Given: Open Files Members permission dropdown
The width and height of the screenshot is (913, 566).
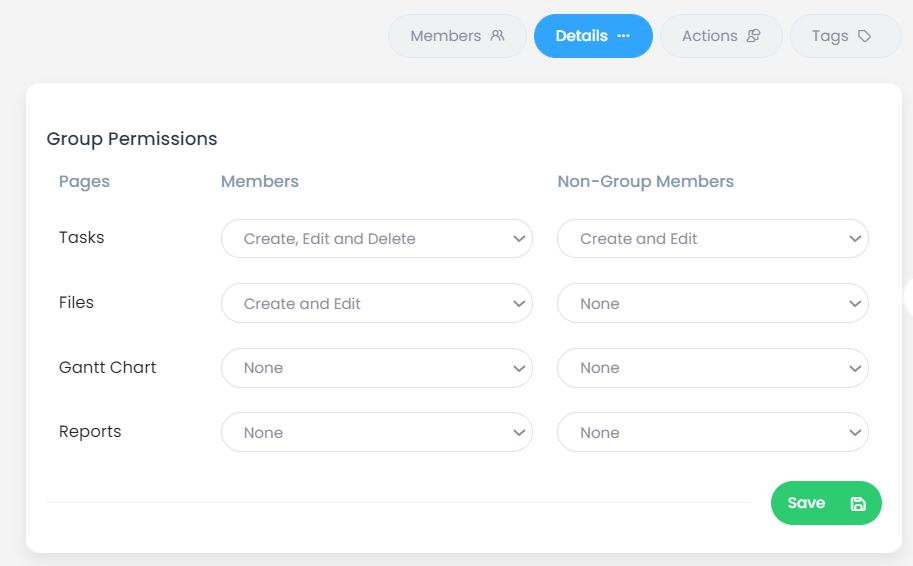Looking at the screenshot, I should click(377, 303).
